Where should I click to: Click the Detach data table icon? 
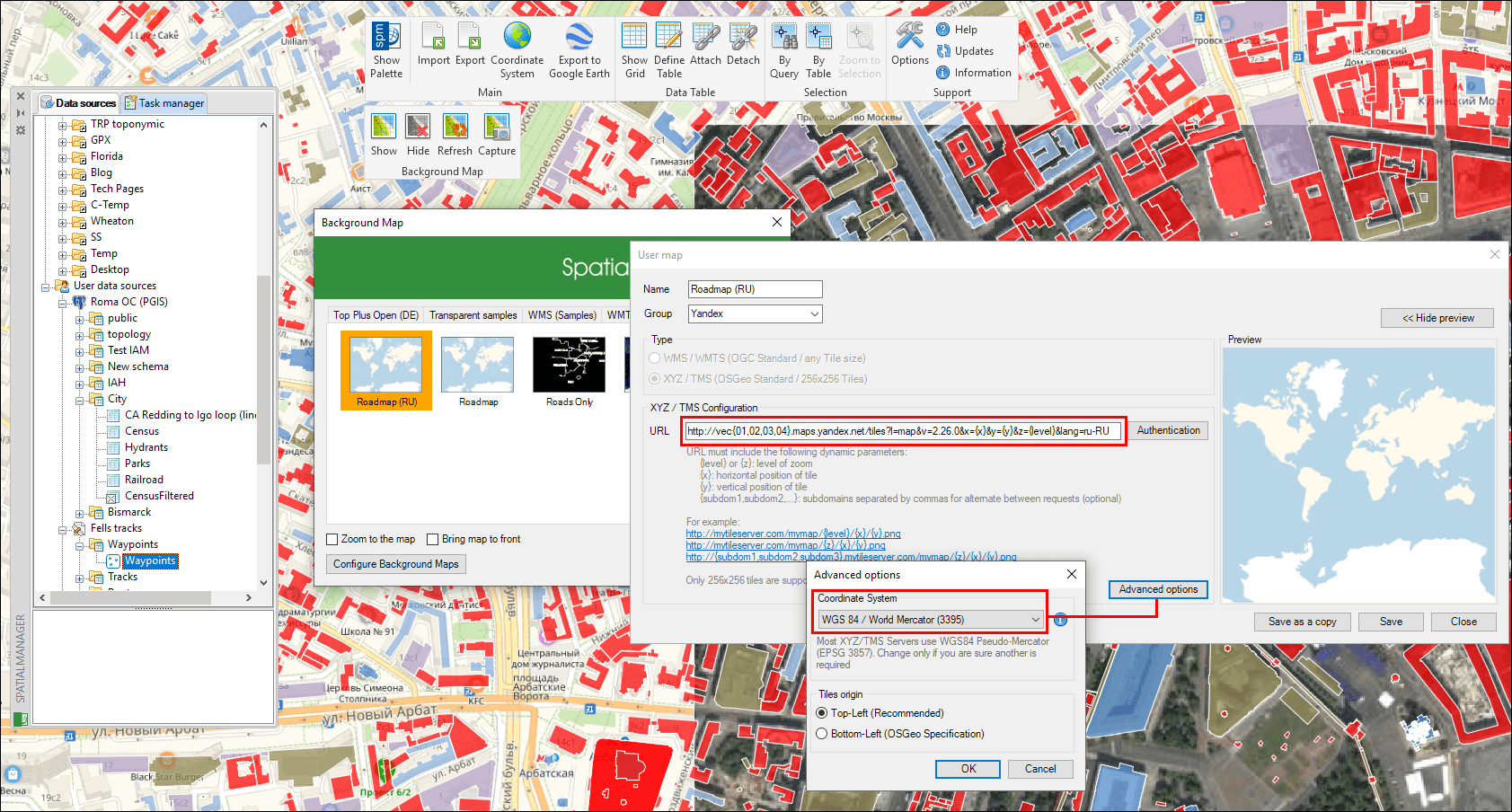743,36
